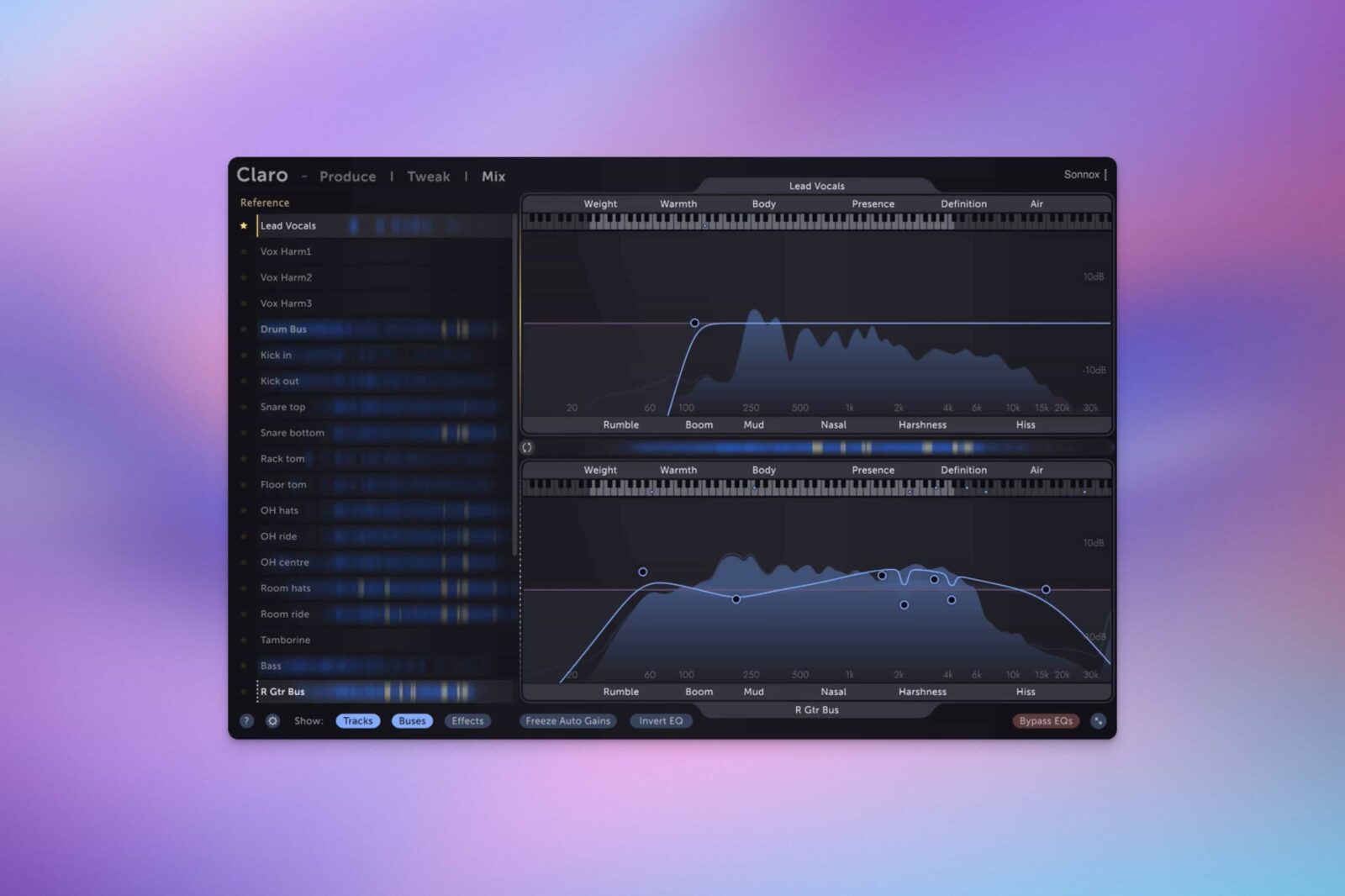Click the help question mark icon

coord(246,721)
